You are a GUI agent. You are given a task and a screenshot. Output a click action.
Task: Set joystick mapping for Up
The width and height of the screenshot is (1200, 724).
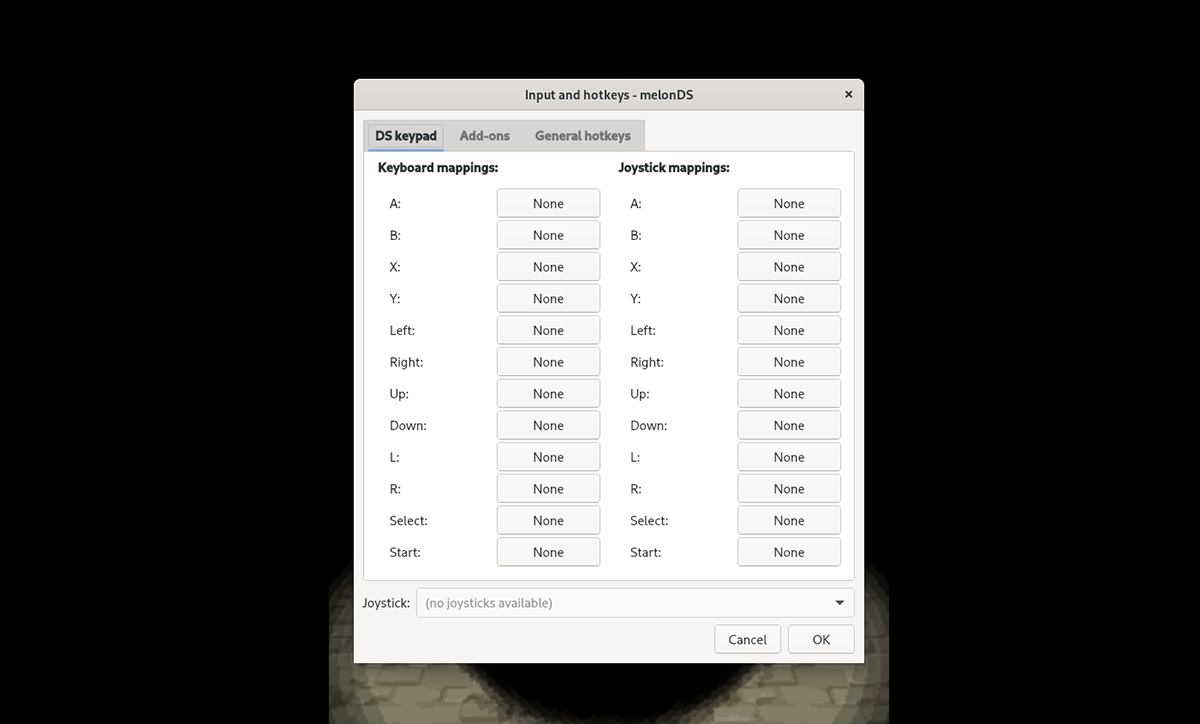pos(789,393)
